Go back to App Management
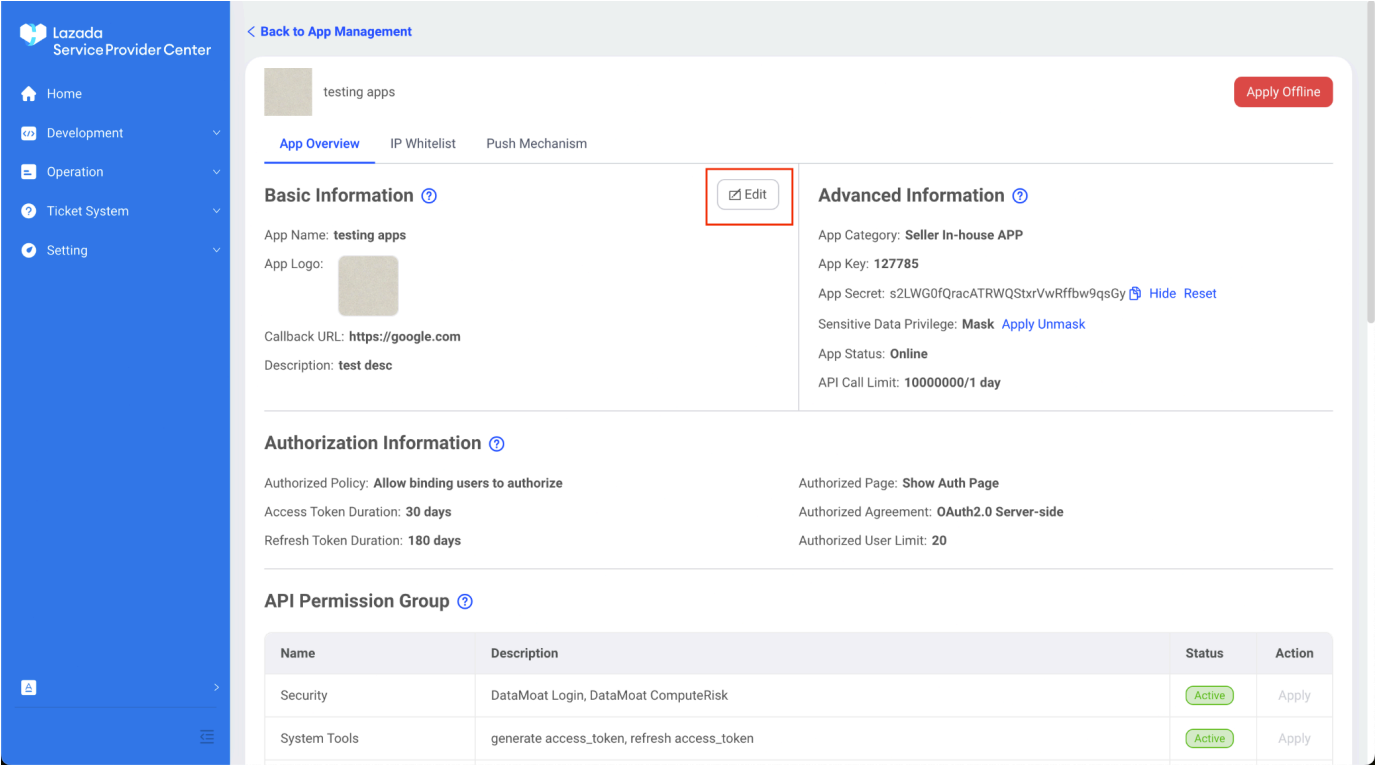The image size is (1376, 766). (x=330, y=32)
